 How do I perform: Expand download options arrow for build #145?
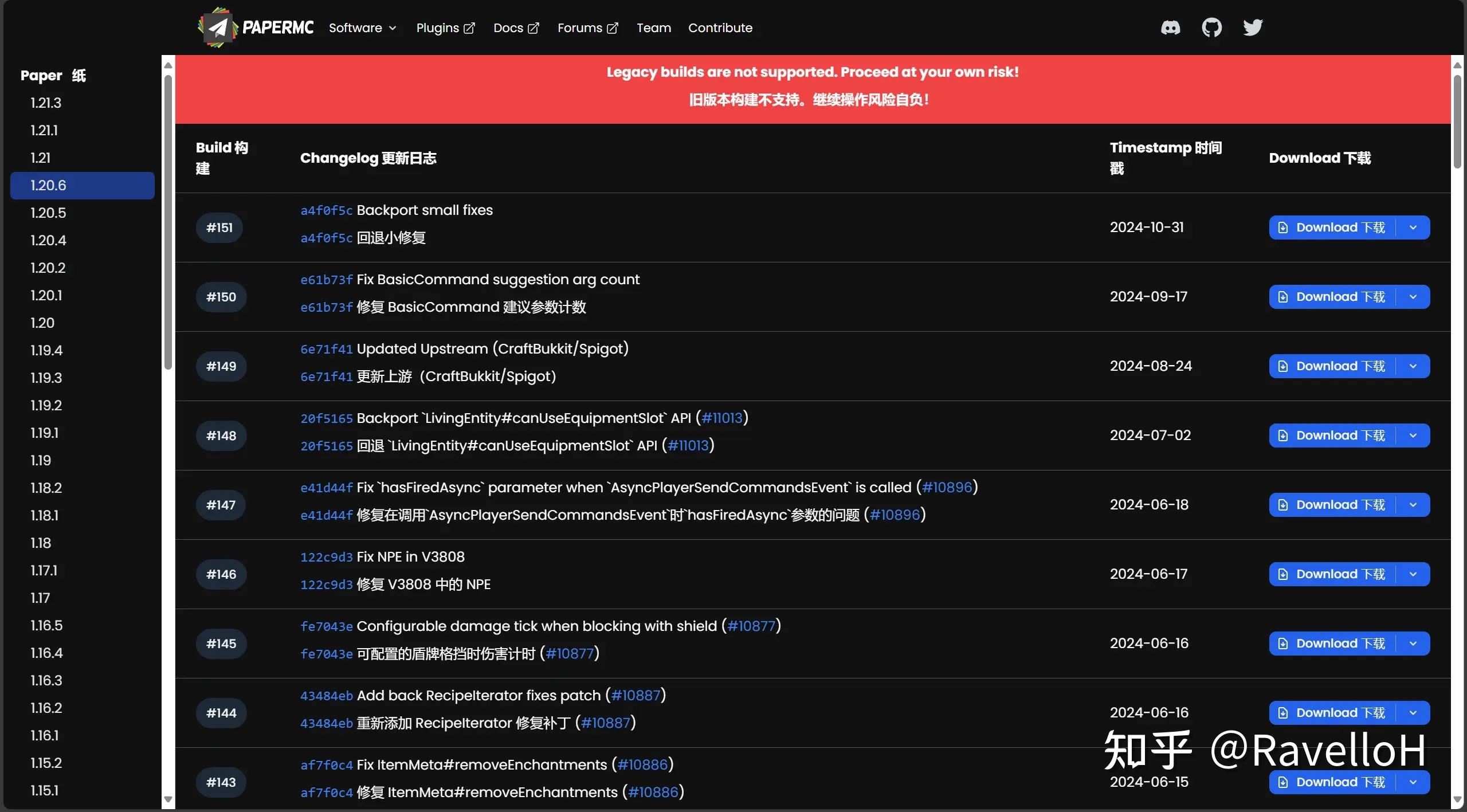1413,644
